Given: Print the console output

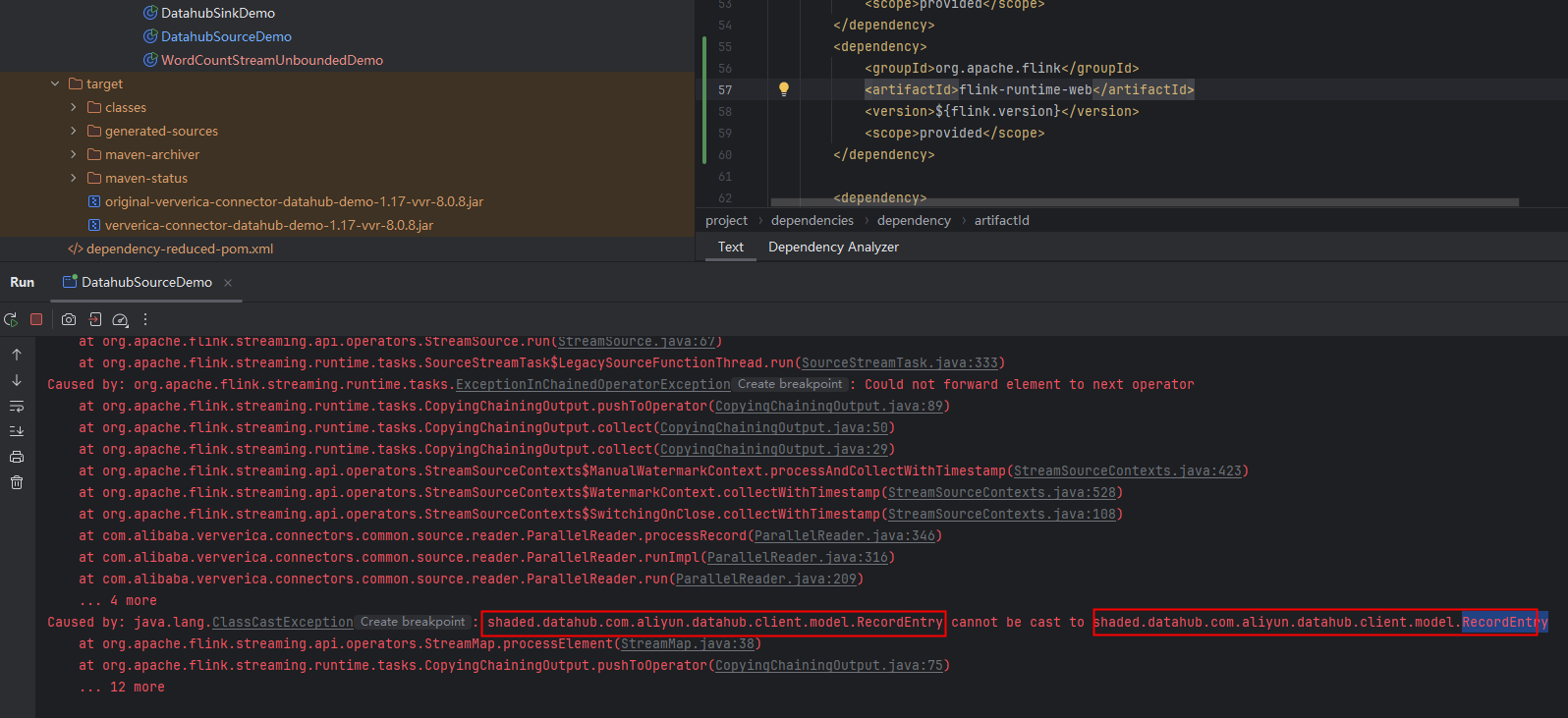Looking at the screenshot, I should point(17,457).
